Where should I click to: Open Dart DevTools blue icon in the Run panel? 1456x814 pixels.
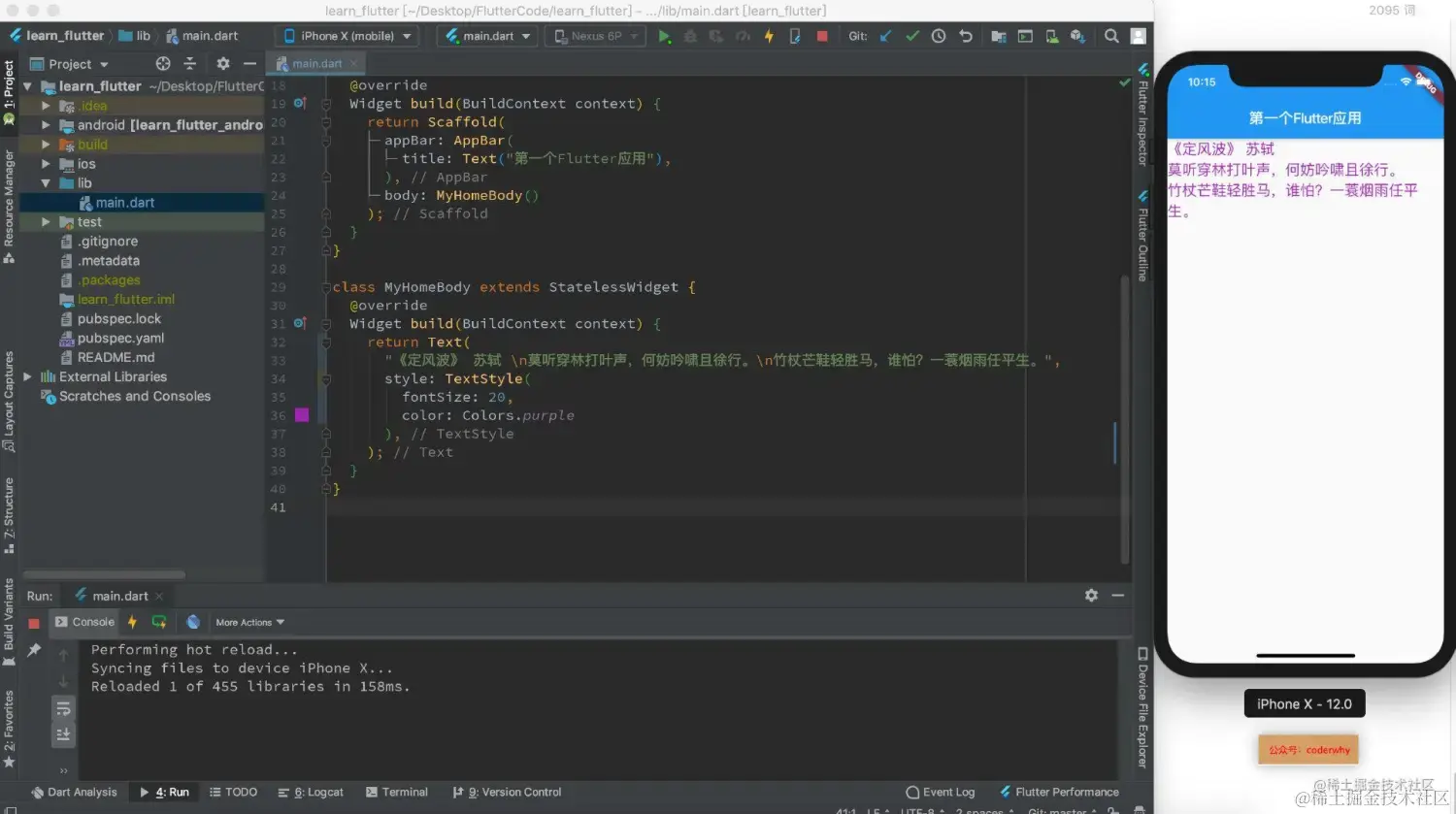(193, 622)
